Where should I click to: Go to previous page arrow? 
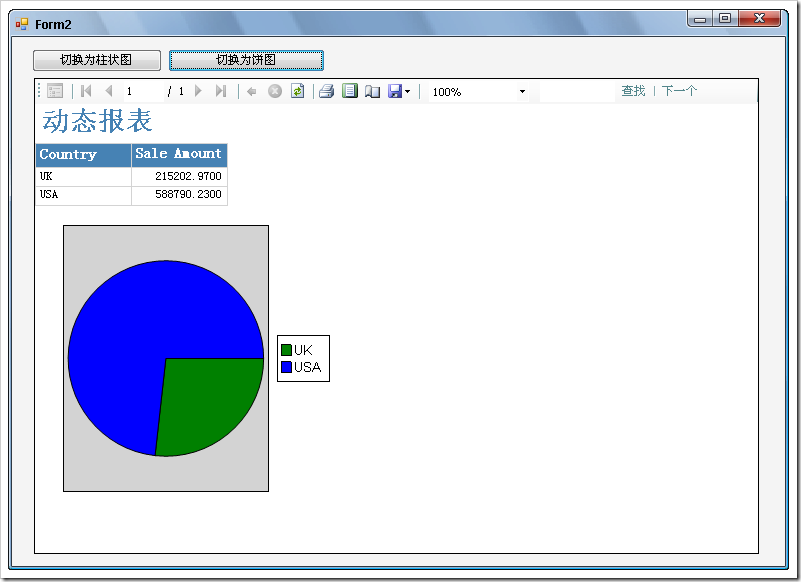tap(108, 91)
